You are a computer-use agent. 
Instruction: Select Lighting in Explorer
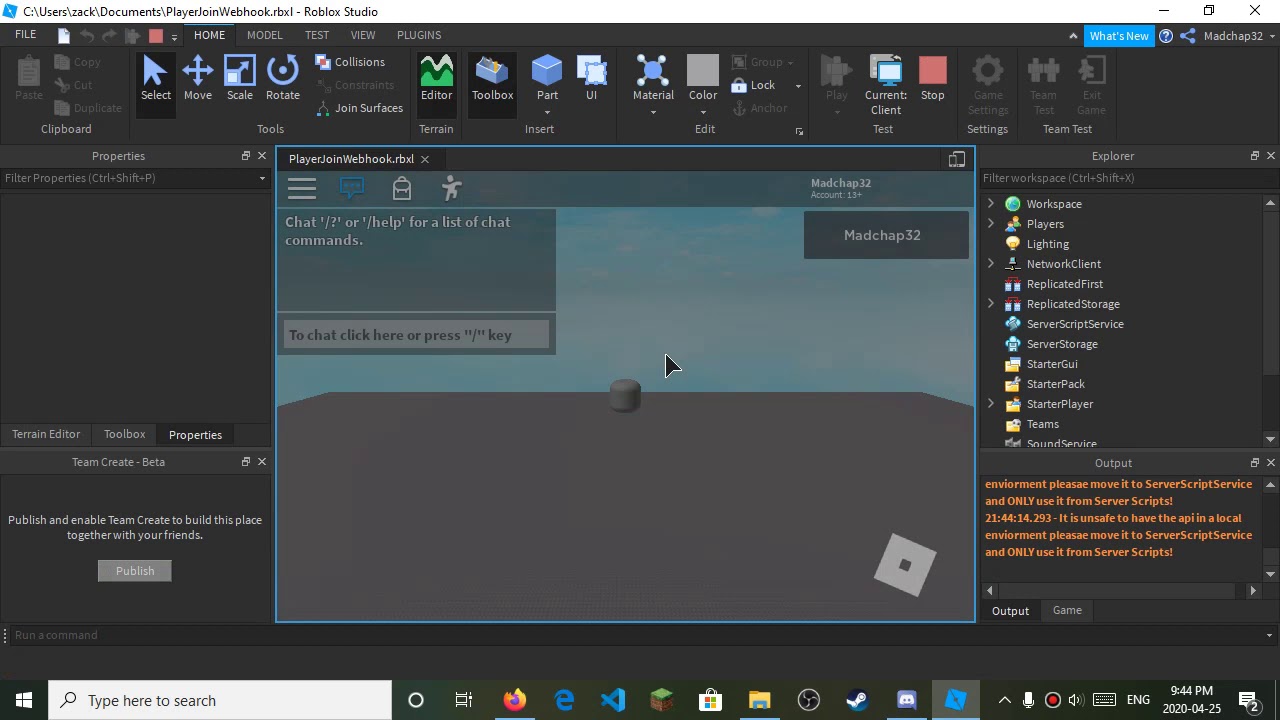1047,244
